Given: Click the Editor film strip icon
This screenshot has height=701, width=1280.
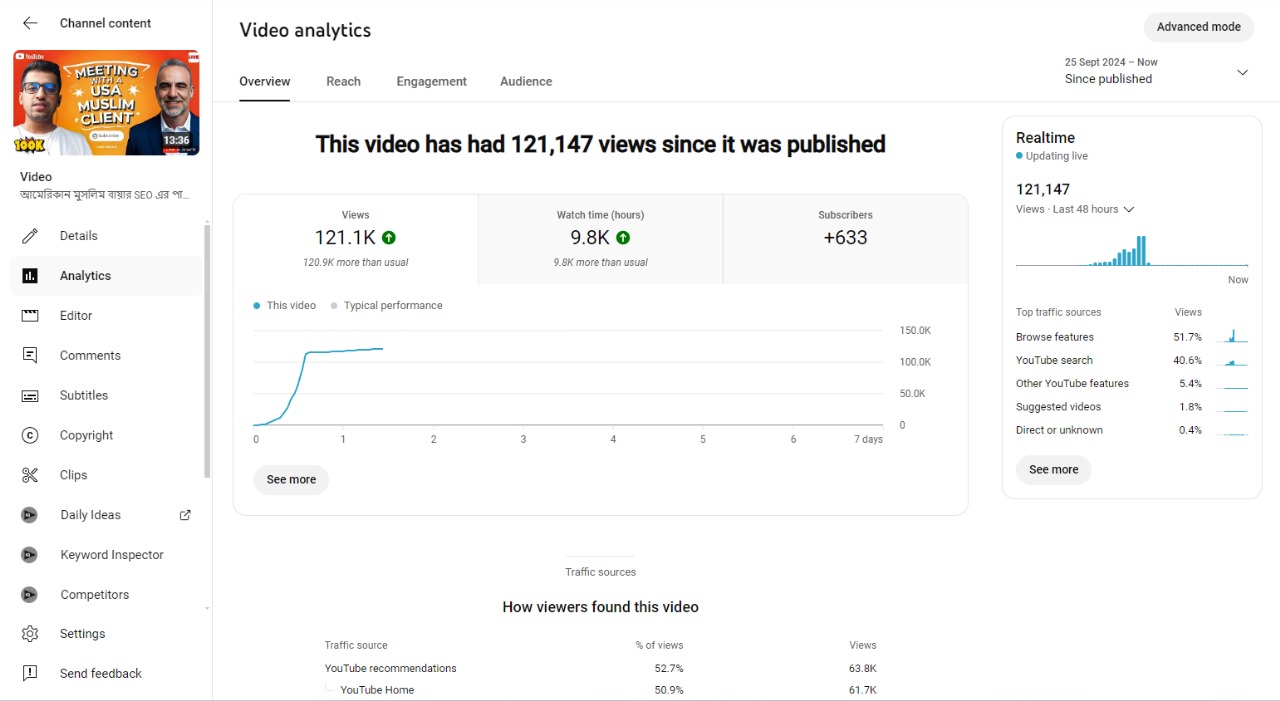Looking at the screenshot, I should (x=30, y=316).
